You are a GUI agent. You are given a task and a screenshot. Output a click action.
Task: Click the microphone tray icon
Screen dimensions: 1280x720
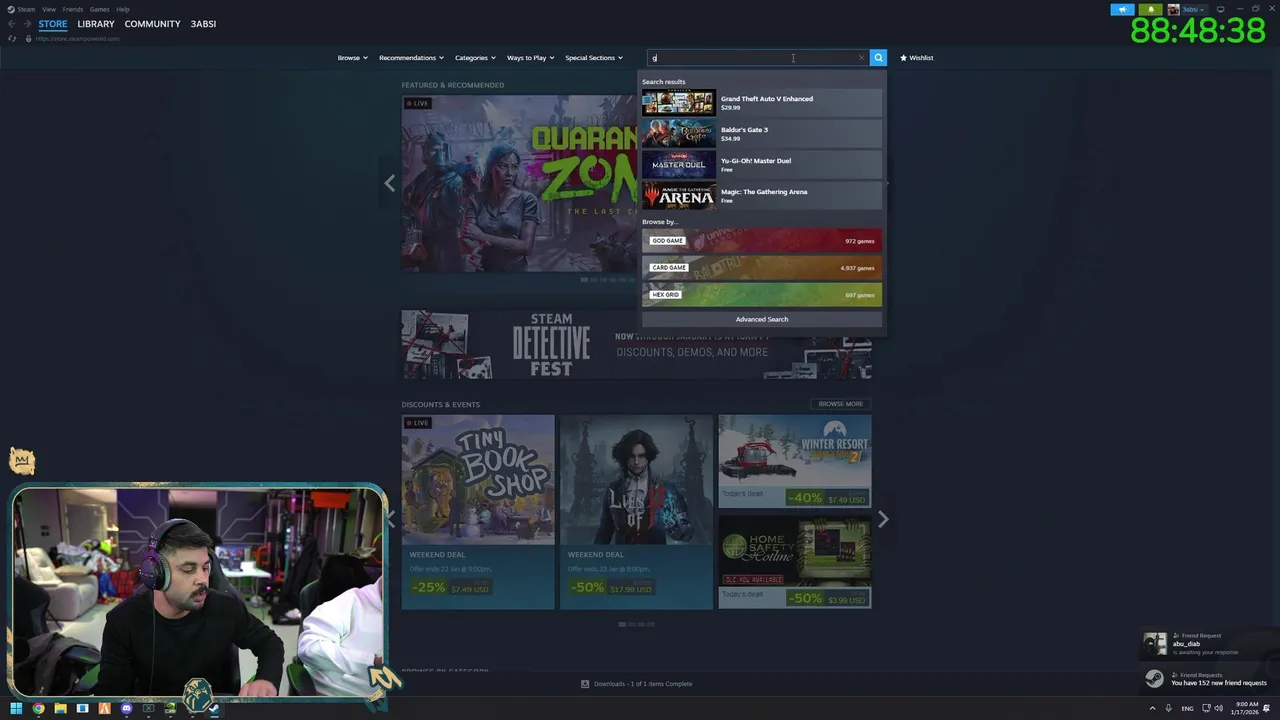(1168, 708)
